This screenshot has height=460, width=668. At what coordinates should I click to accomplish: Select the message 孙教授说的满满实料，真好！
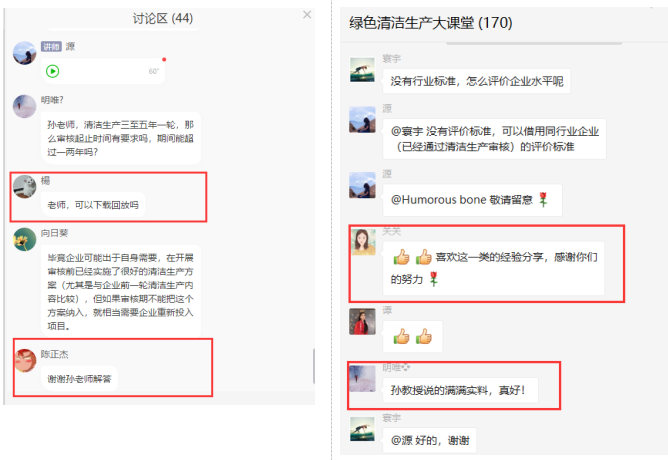(x=460, y=390)
